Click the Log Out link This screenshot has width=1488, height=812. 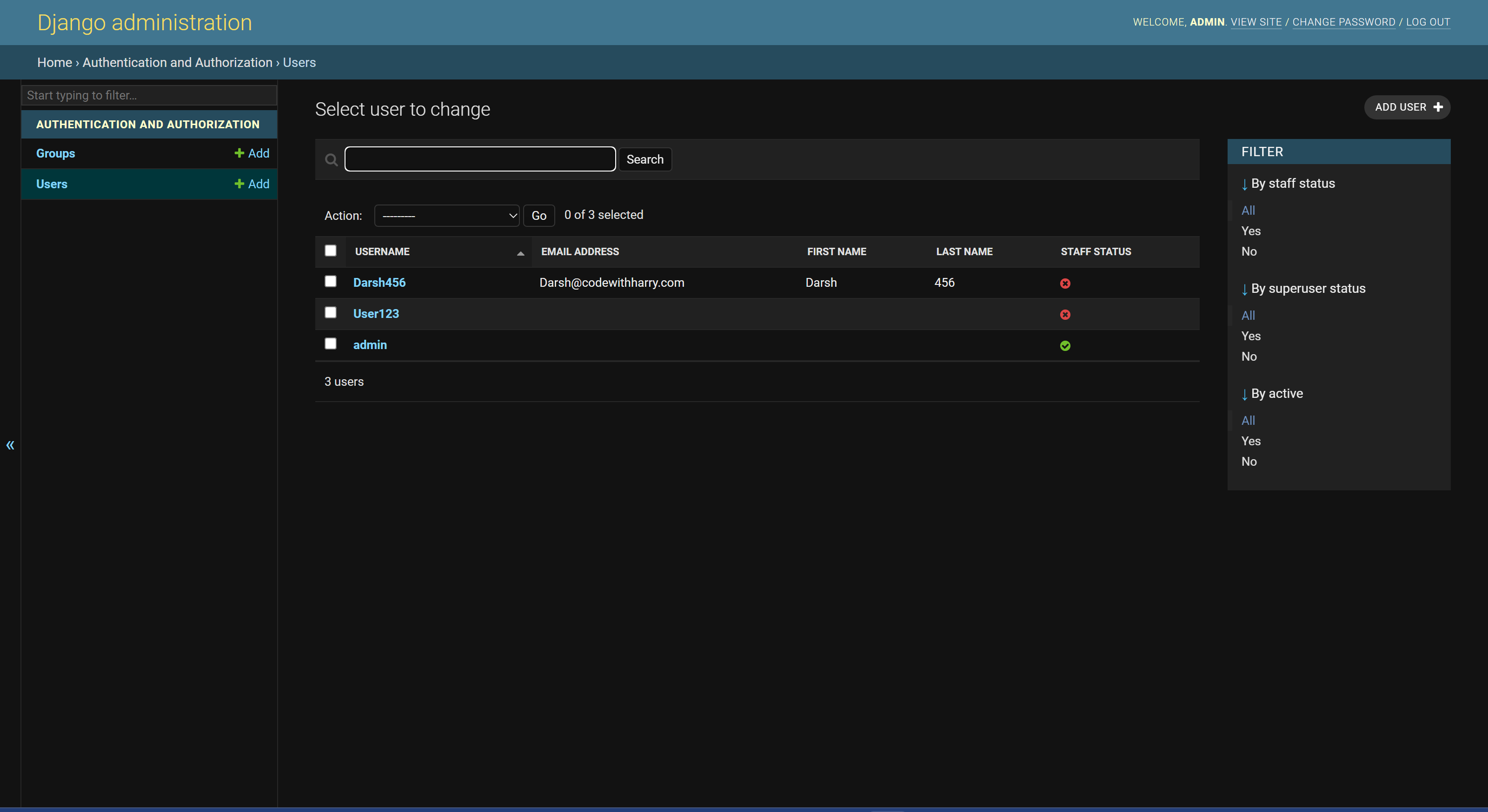[x=1428, y=22]
